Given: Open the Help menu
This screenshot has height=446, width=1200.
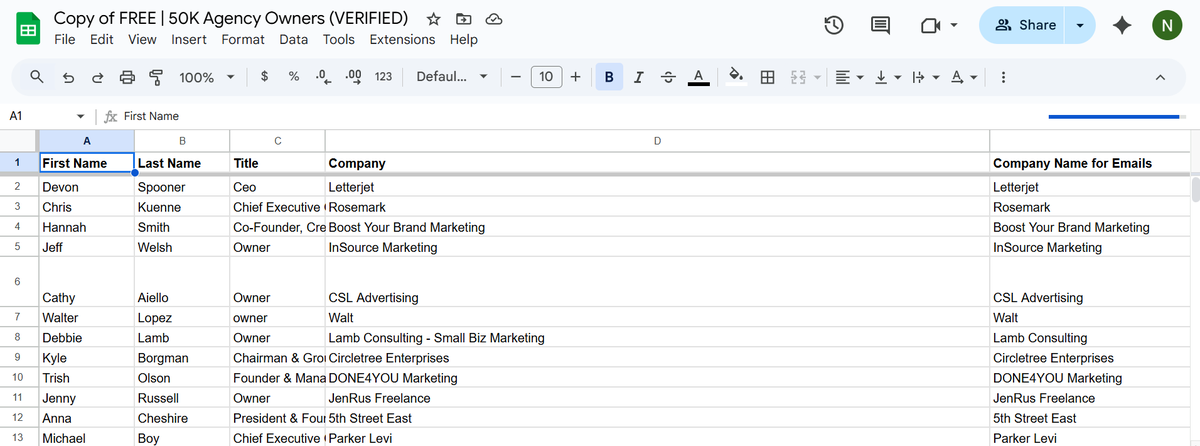Looking at the screenshot, I should click(464, 39).
